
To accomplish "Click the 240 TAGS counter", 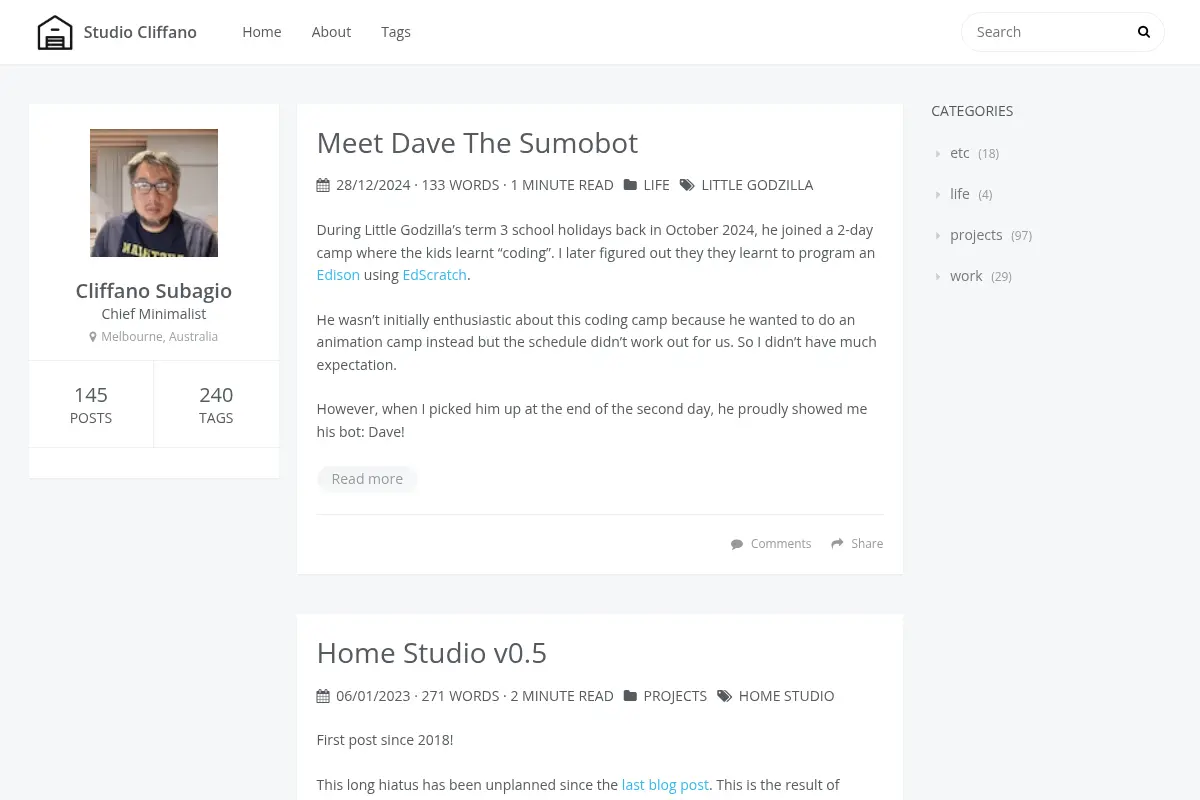I will tap(216, 404).
